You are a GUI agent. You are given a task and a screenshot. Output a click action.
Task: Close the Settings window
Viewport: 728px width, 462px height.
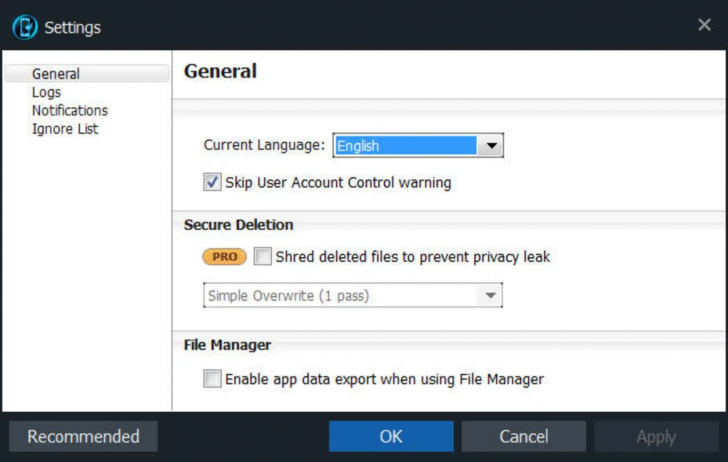[x=704, y=26]
